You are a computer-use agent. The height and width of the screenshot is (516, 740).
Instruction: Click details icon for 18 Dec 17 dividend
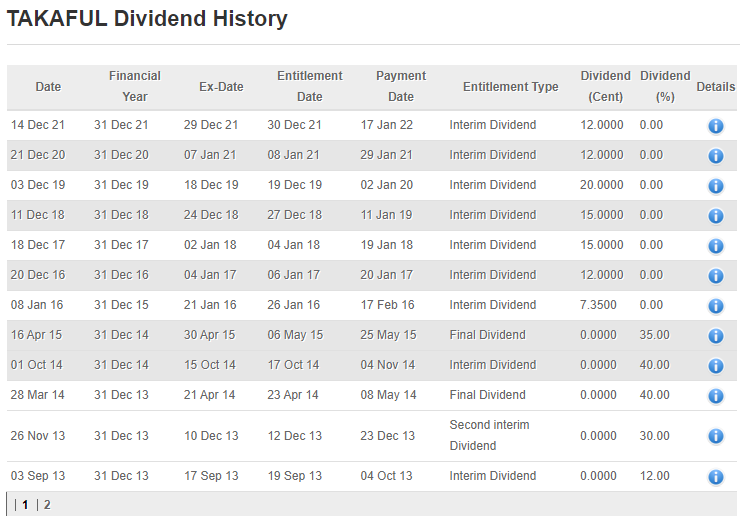click(x=716, y=246)
